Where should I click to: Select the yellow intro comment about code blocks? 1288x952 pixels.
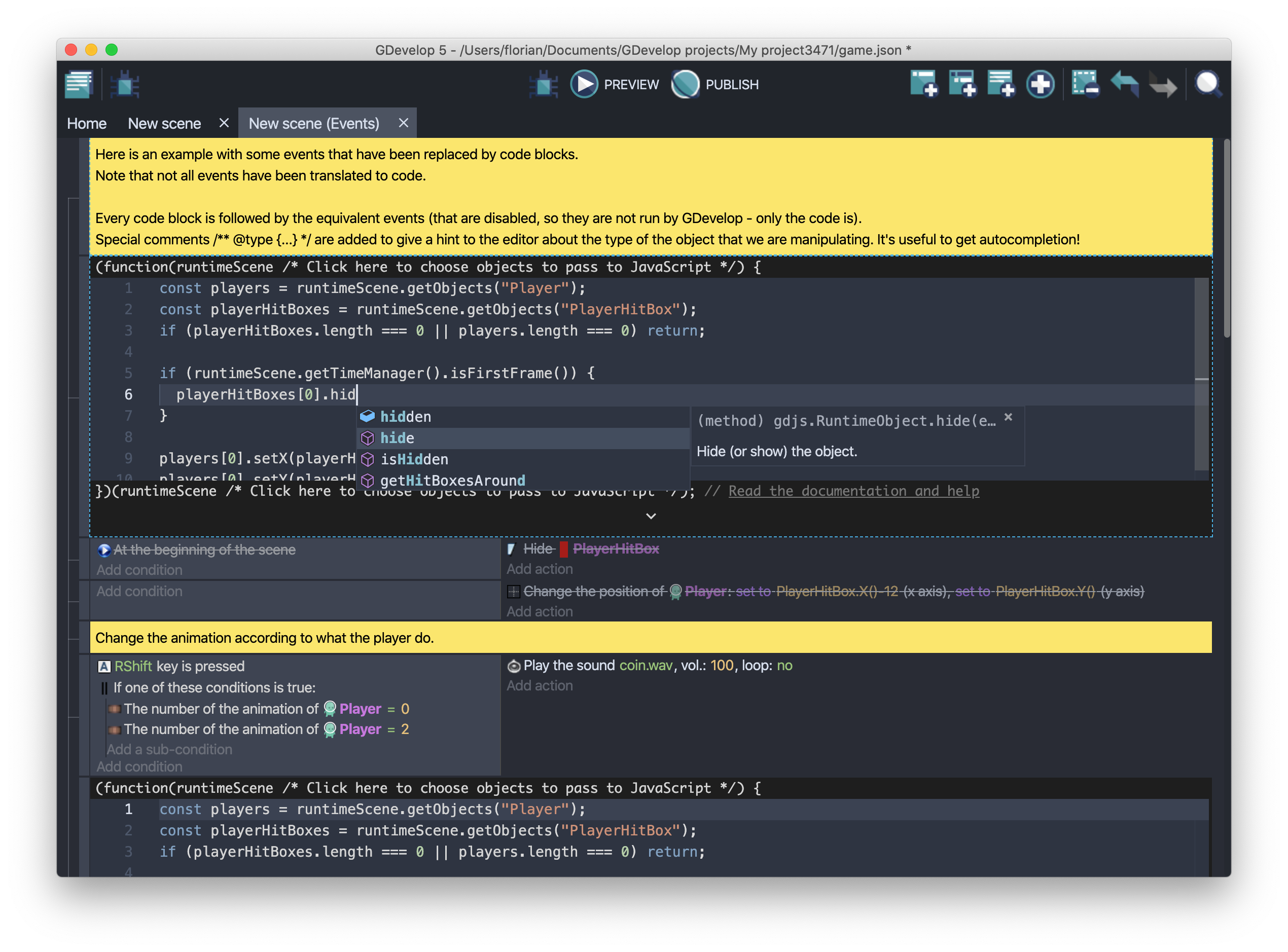tap(651, 197)
